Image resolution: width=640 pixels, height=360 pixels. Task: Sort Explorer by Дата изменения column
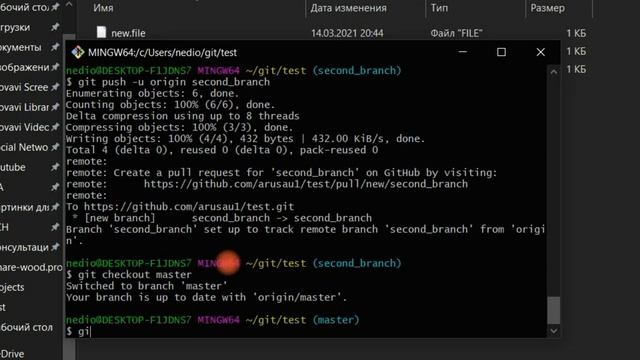pos(348,8)
